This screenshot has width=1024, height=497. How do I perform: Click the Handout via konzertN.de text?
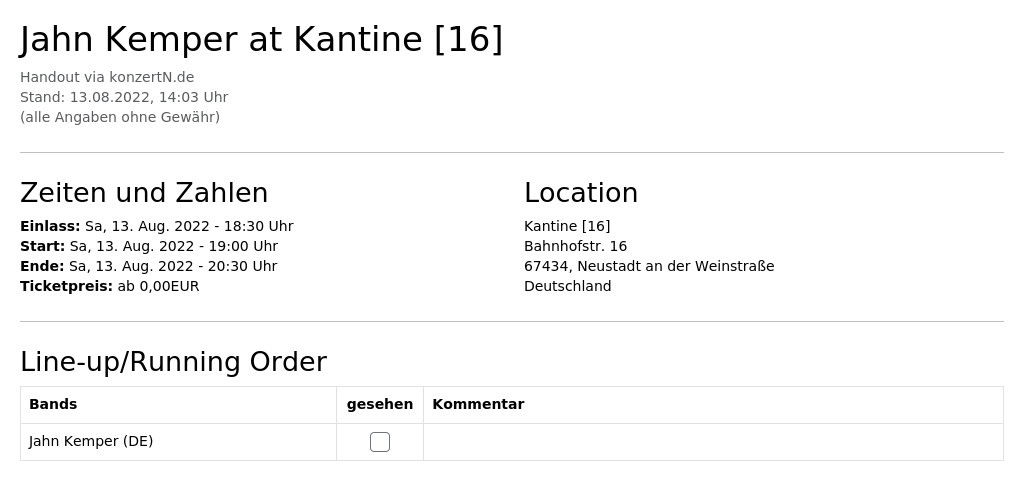pyautogui.click(x=107, y=77)
